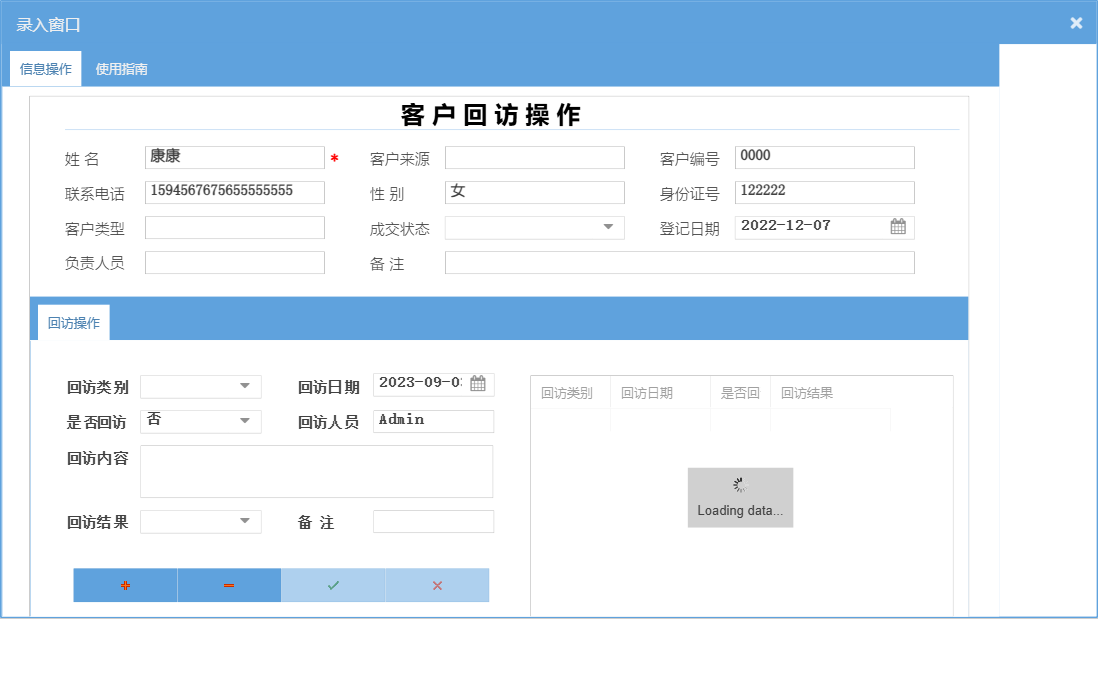Expand the 成交状态 dropdown
This screenshot has height=687, width=1098.
(610, 227)
